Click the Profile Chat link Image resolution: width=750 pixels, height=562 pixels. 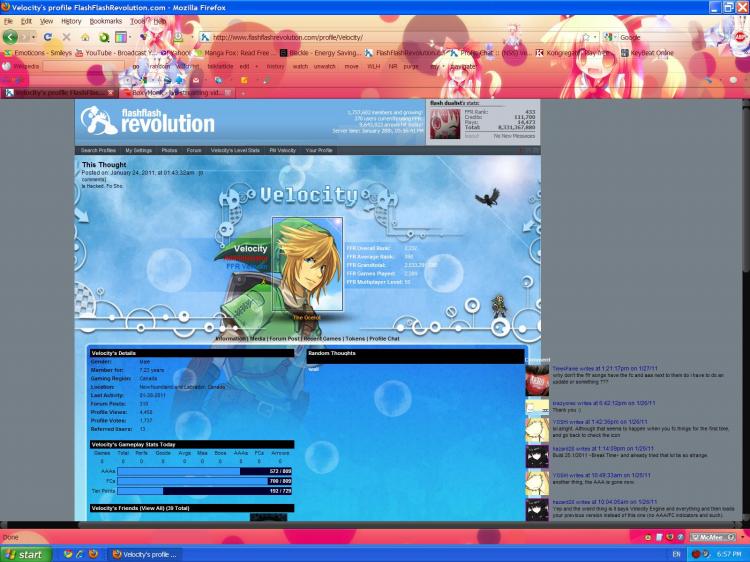[x=385, y=339]
